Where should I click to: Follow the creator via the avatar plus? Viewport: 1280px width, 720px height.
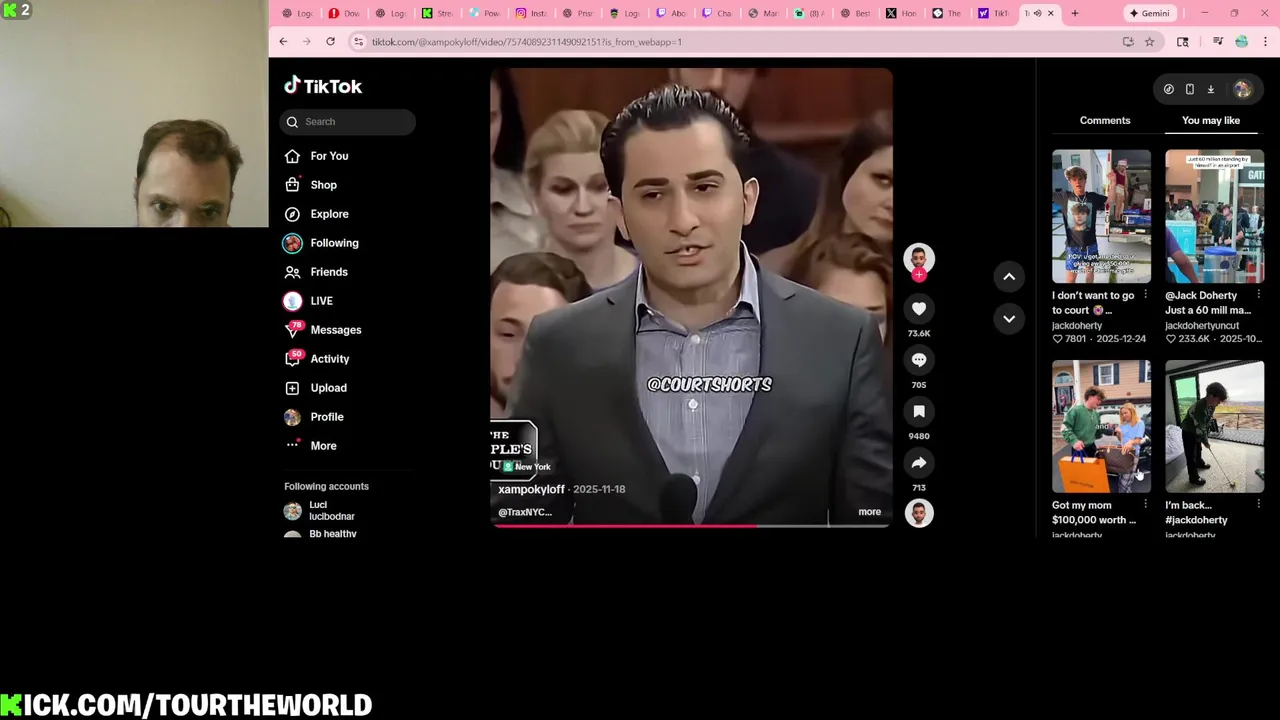[x=919, y=274]
